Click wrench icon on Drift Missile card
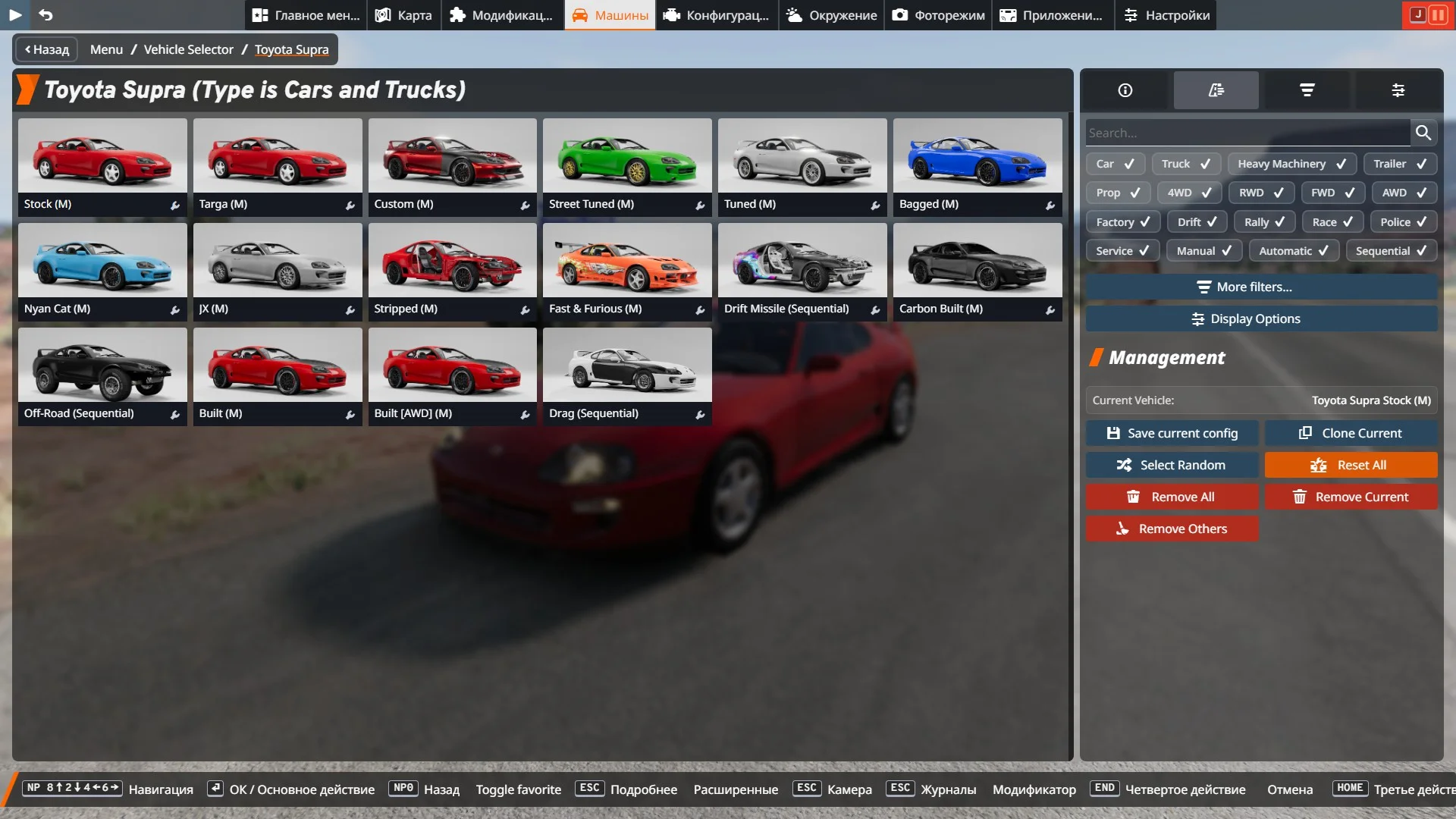1456x819 pixels. coord(875,309)
